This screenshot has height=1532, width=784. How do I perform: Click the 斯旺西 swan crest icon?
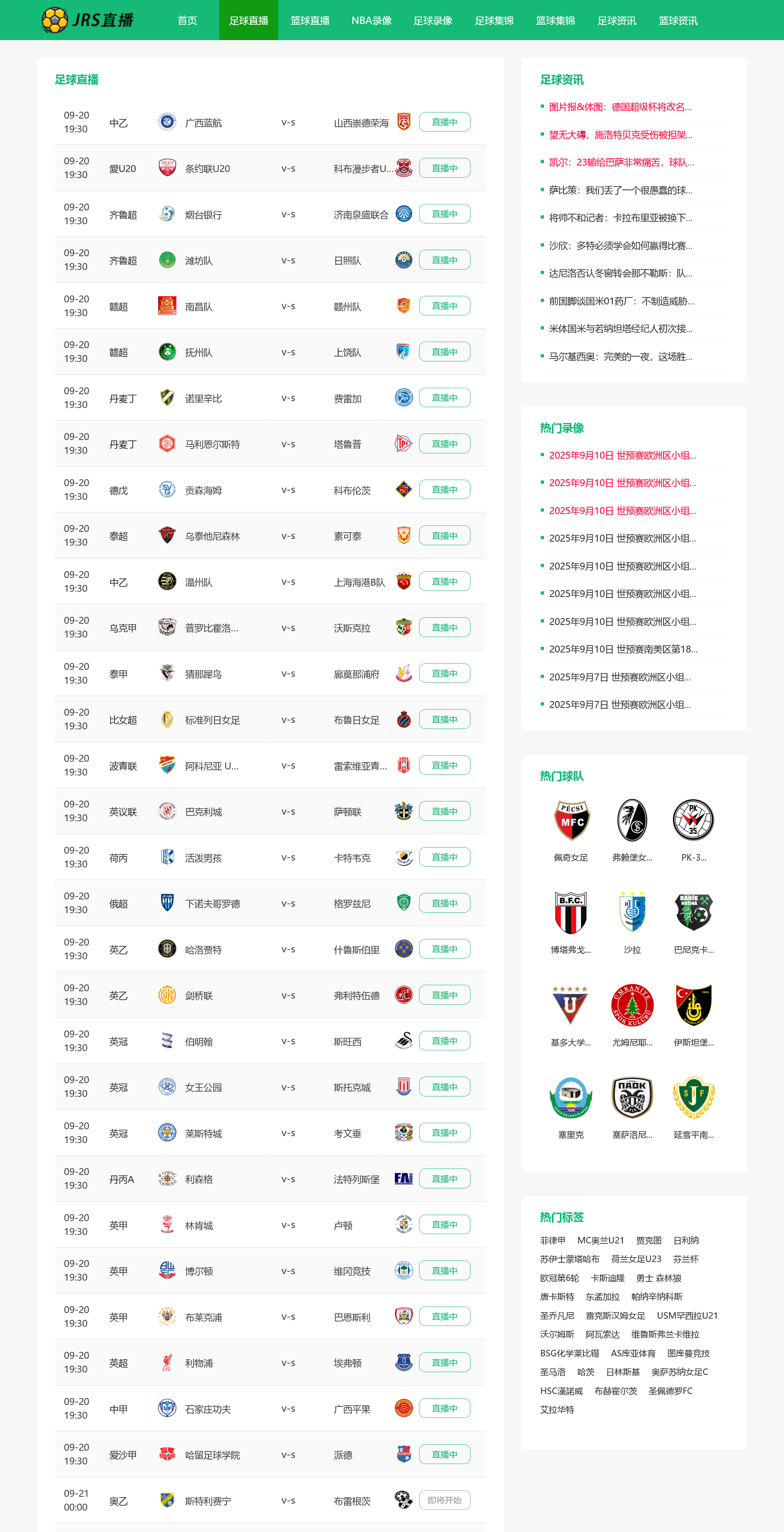tap(404, 1041)
